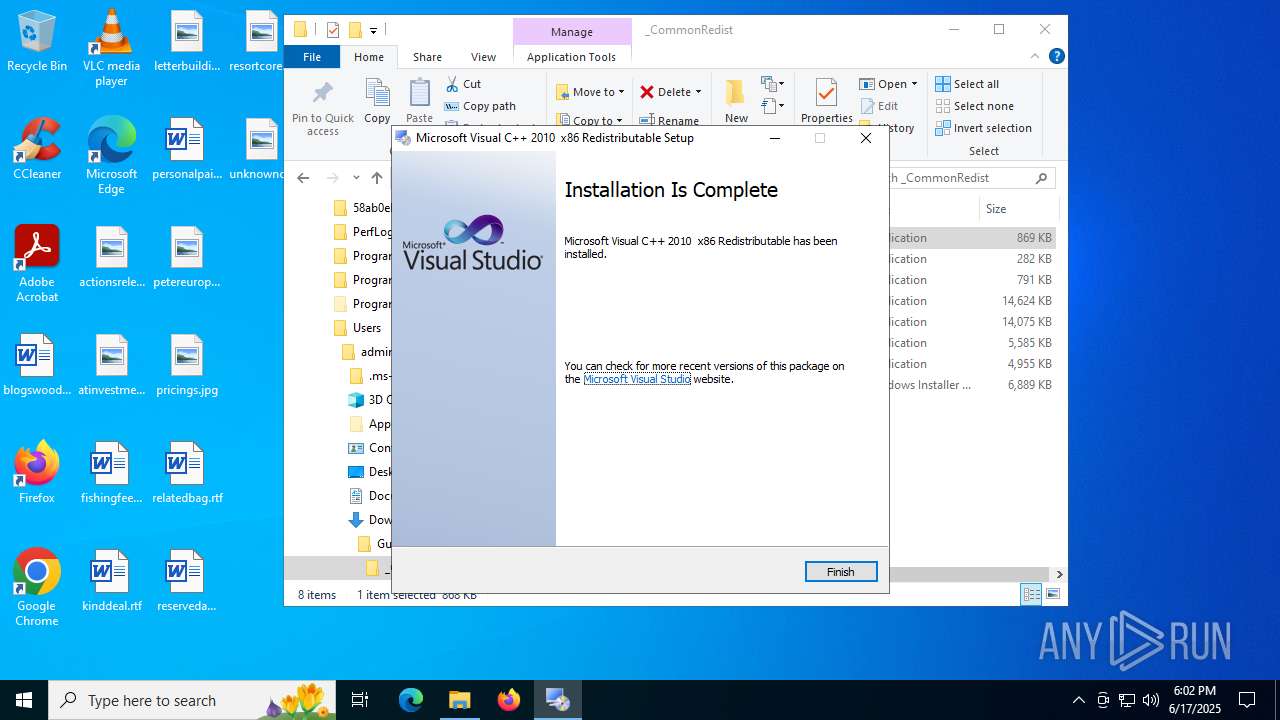This screenshot has width=1280, height=720.
Task: Select the Downloads item in tree
Action: tap(369, 520)
